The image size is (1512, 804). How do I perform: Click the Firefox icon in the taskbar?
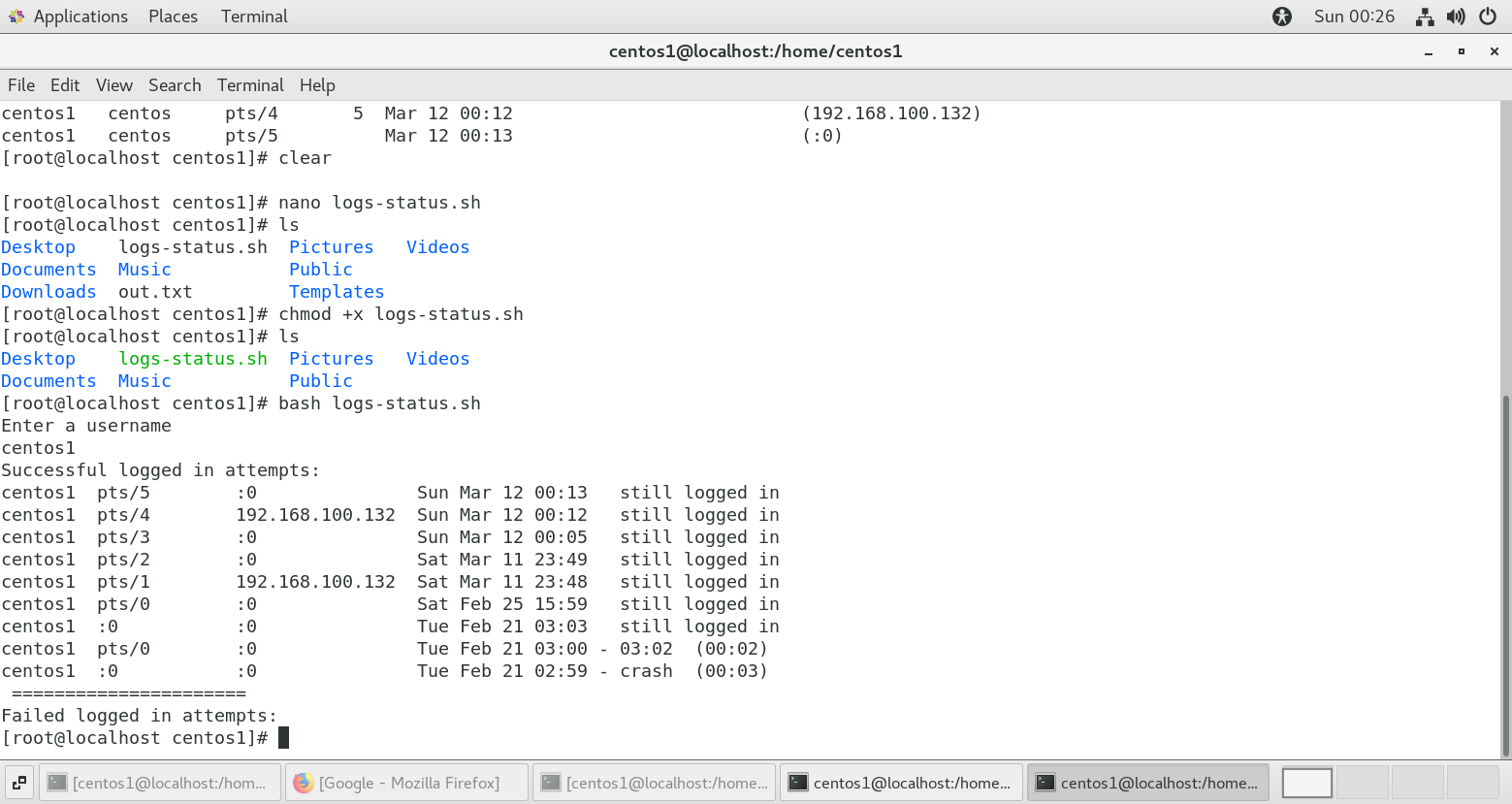coord(304,783)
